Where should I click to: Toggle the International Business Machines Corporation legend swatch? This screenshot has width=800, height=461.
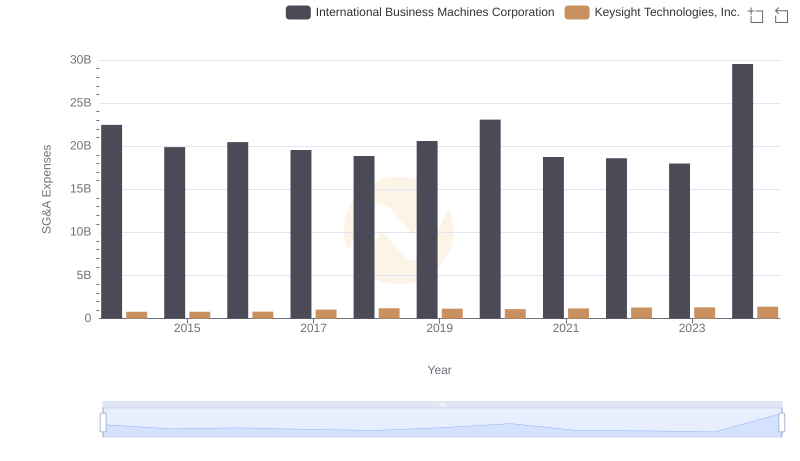(x=298, y=13)
